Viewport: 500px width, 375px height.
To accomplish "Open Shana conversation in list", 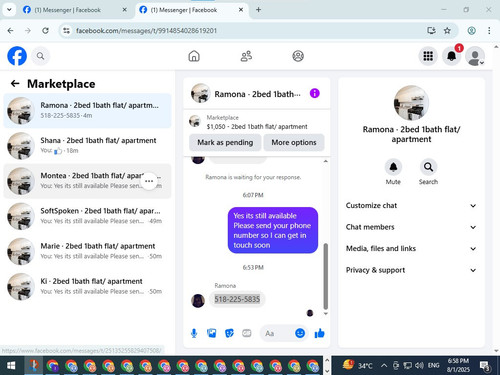I will [87, 146].
